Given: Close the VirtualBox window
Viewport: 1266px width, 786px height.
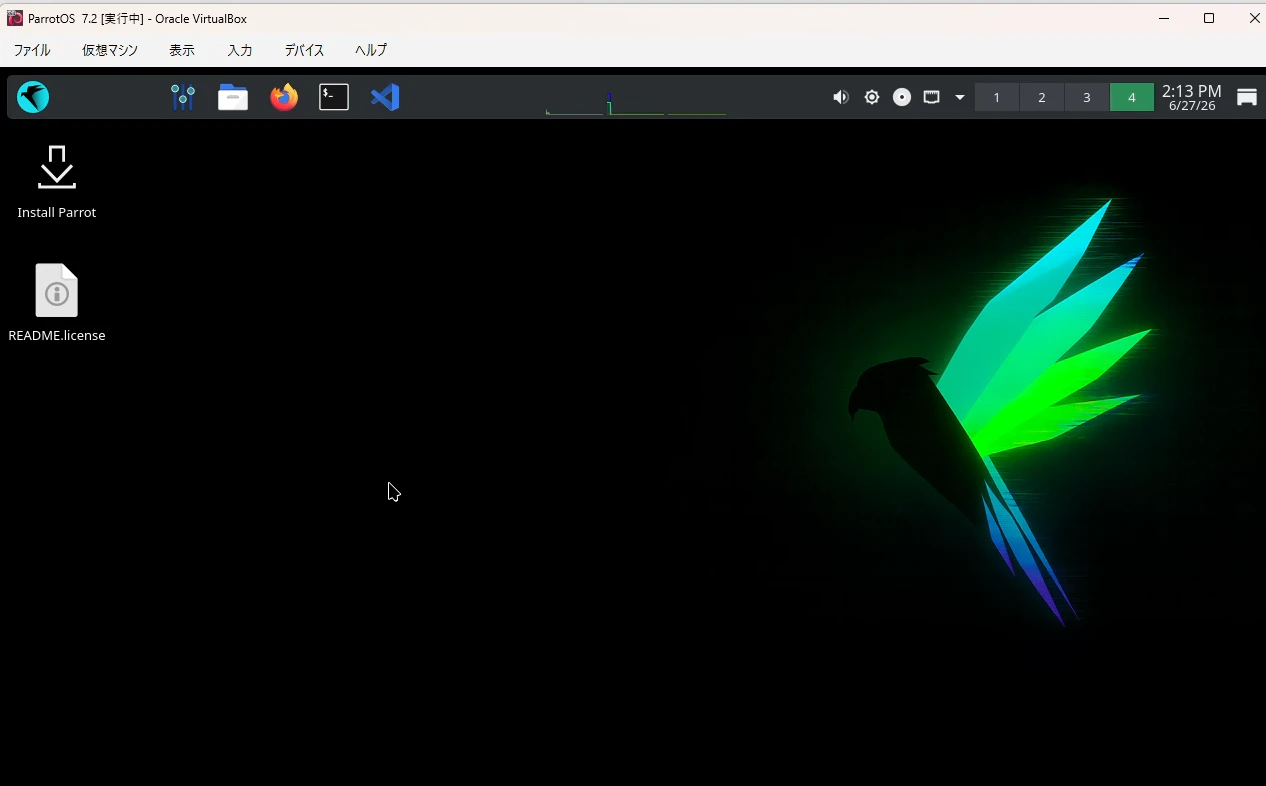Looking at the screenshot, I should (1254, 18).
